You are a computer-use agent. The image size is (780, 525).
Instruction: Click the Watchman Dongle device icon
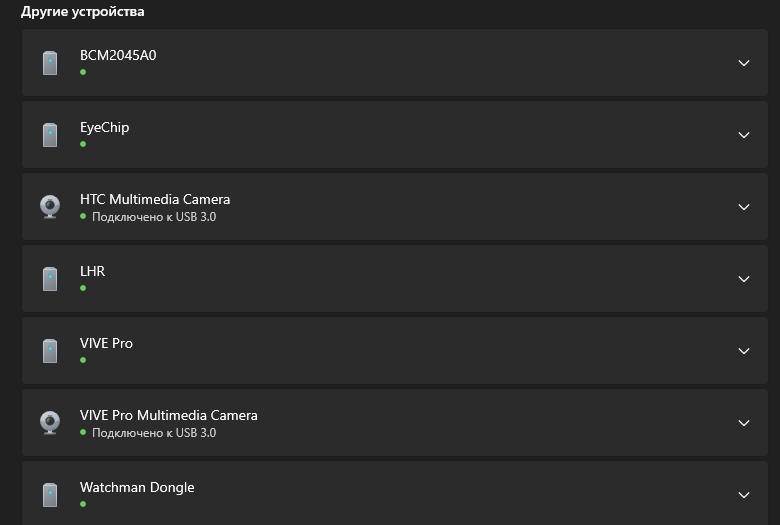point(50,495)
